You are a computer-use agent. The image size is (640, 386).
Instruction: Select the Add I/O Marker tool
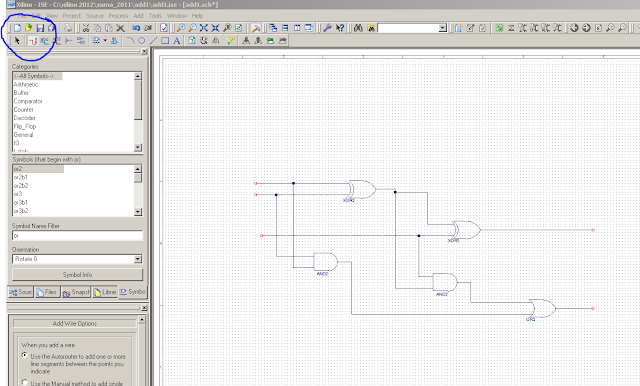pos(81,40)
